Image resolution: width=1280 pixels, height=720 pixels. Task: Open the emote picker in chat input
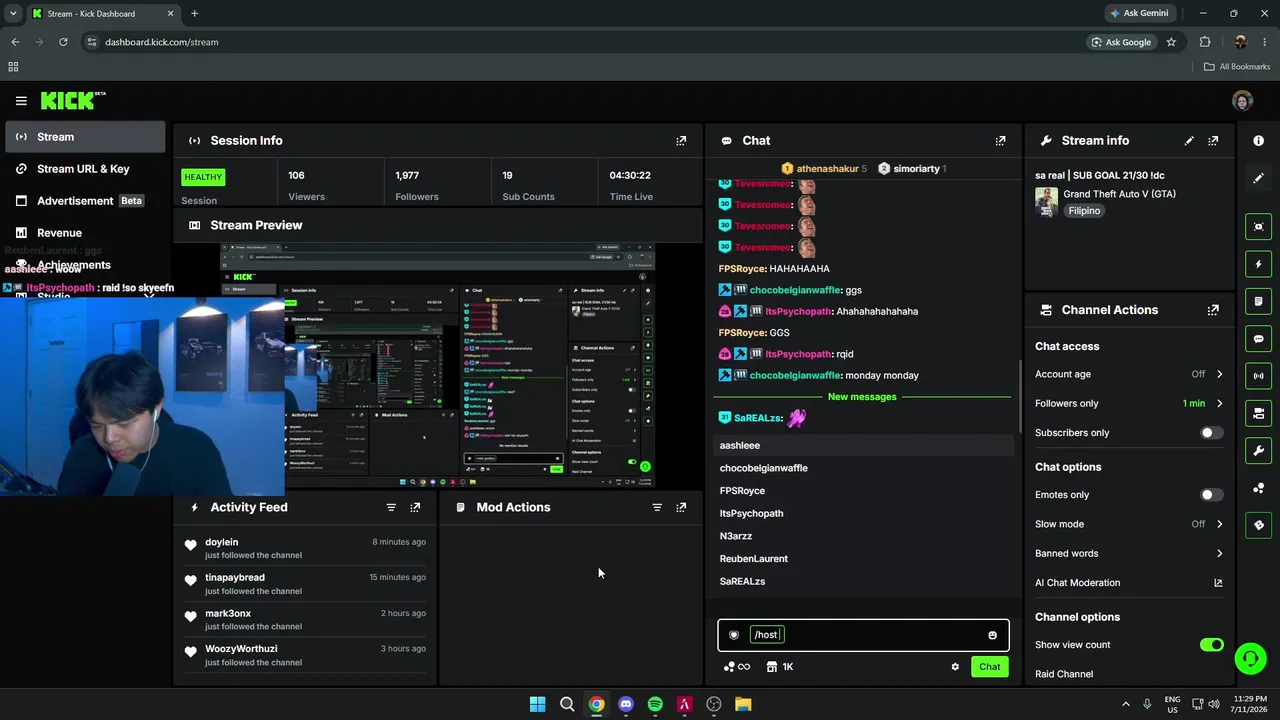click(x=992, y=635)
